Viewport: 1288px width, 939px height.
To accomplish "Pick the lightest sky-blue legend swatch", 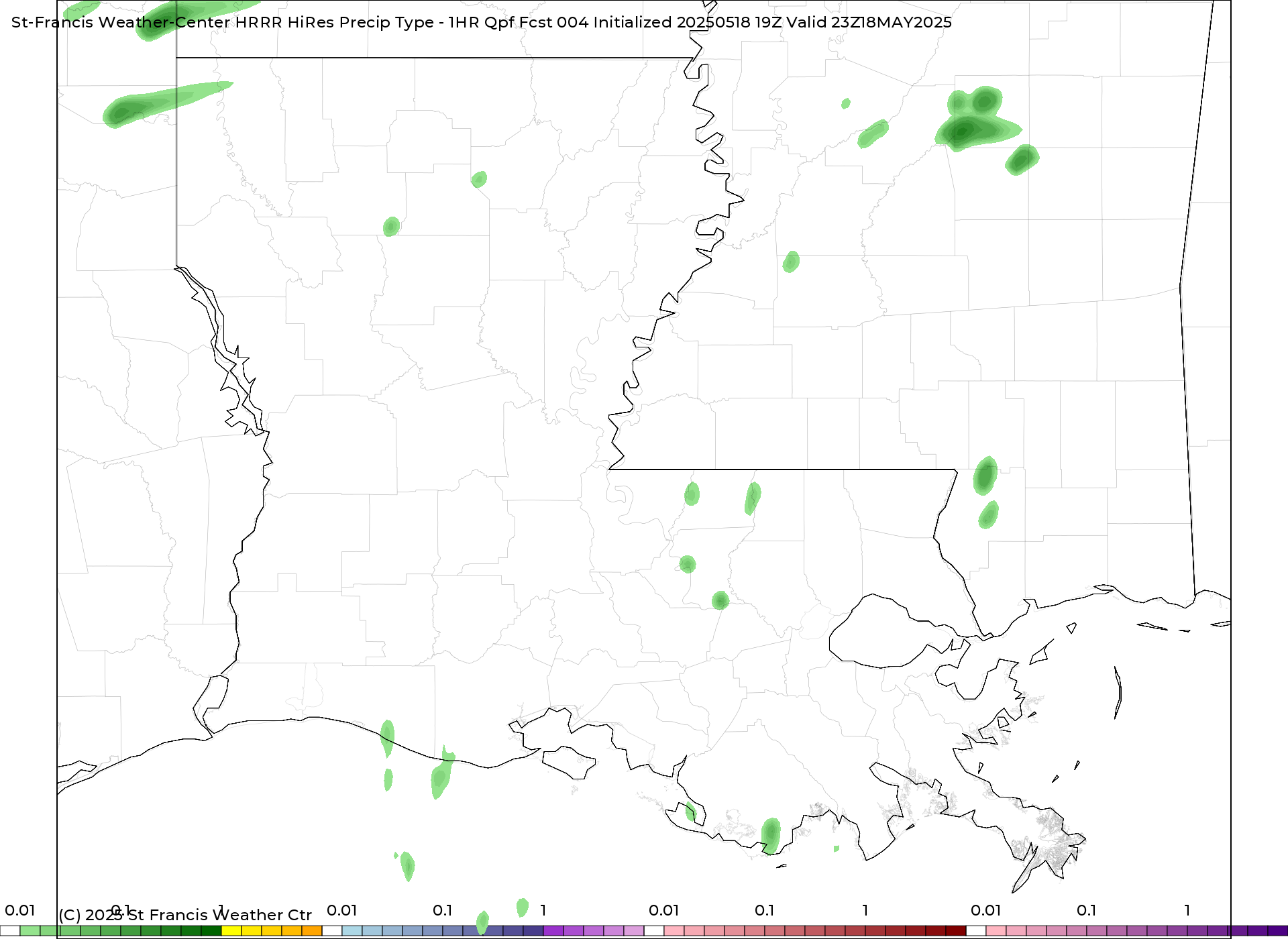I will click(352, 931).
